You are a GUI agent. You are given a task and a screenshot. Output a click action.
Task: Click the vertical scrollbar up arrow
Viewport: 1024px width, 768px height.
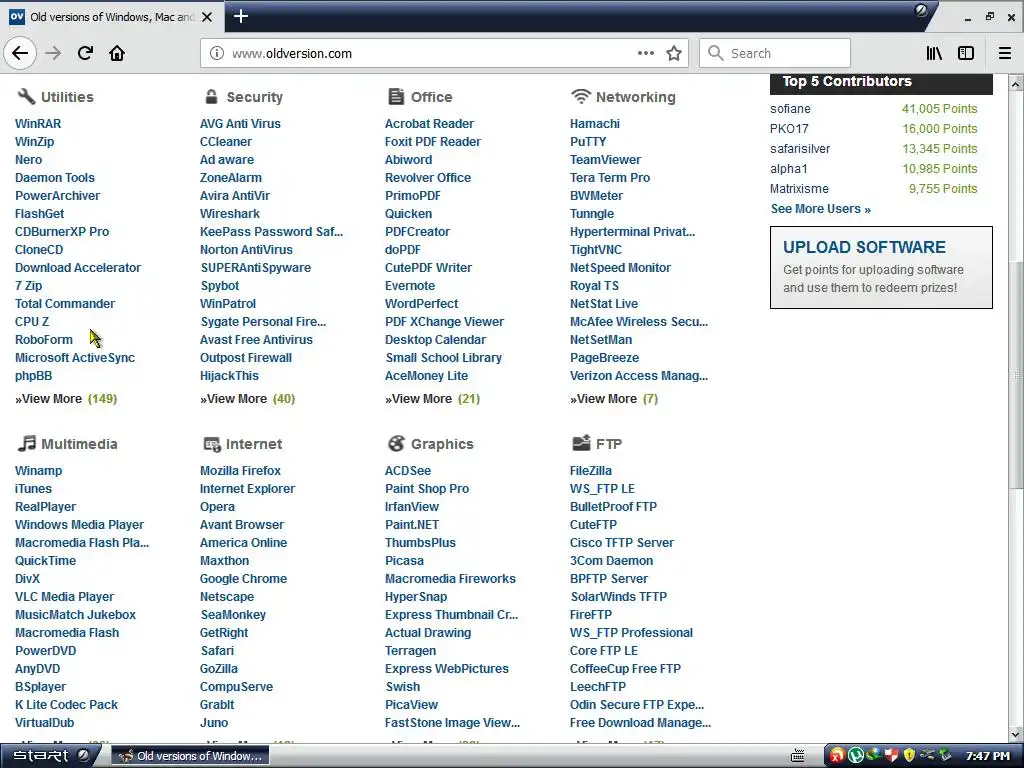click(1016, 84)
